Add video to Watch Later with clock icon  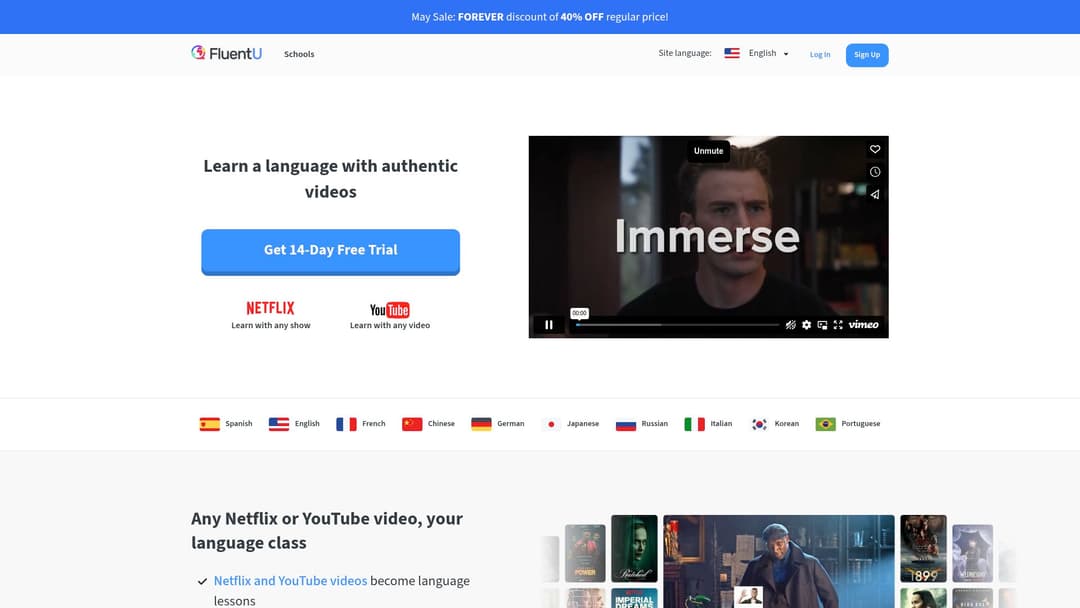pos(875,172)
